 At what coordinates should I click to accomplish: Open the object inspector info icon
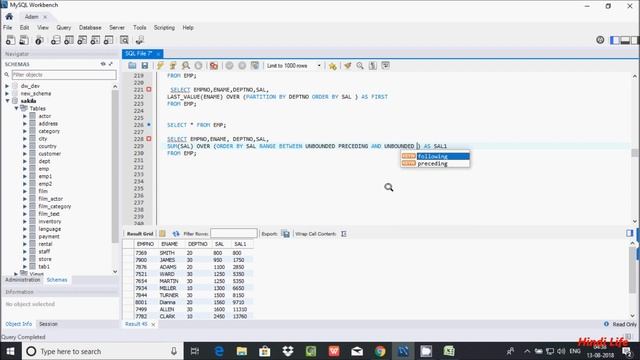(39, 40)
